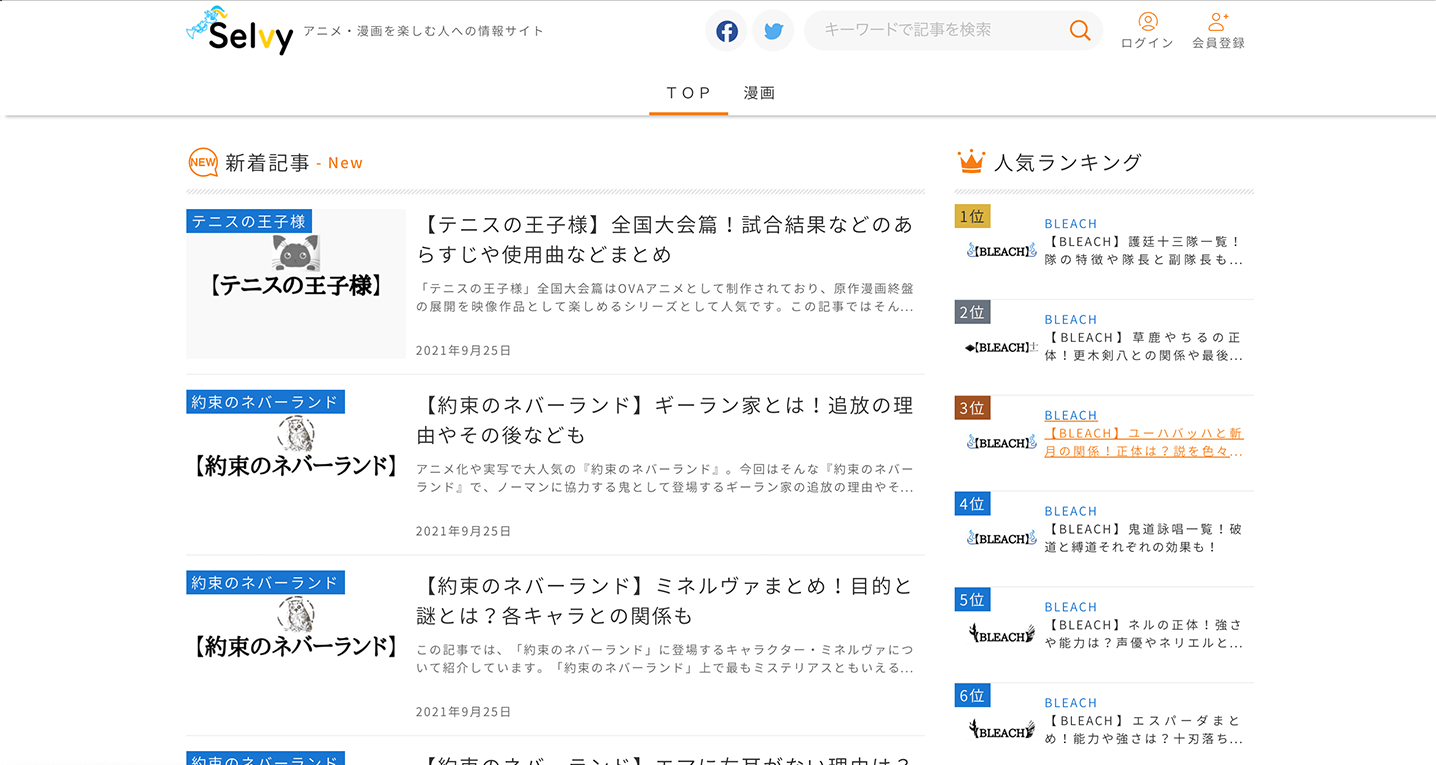The image size is (1436, 765).
Task: Select the TOP navigation tab
Action: pos(688,92)
